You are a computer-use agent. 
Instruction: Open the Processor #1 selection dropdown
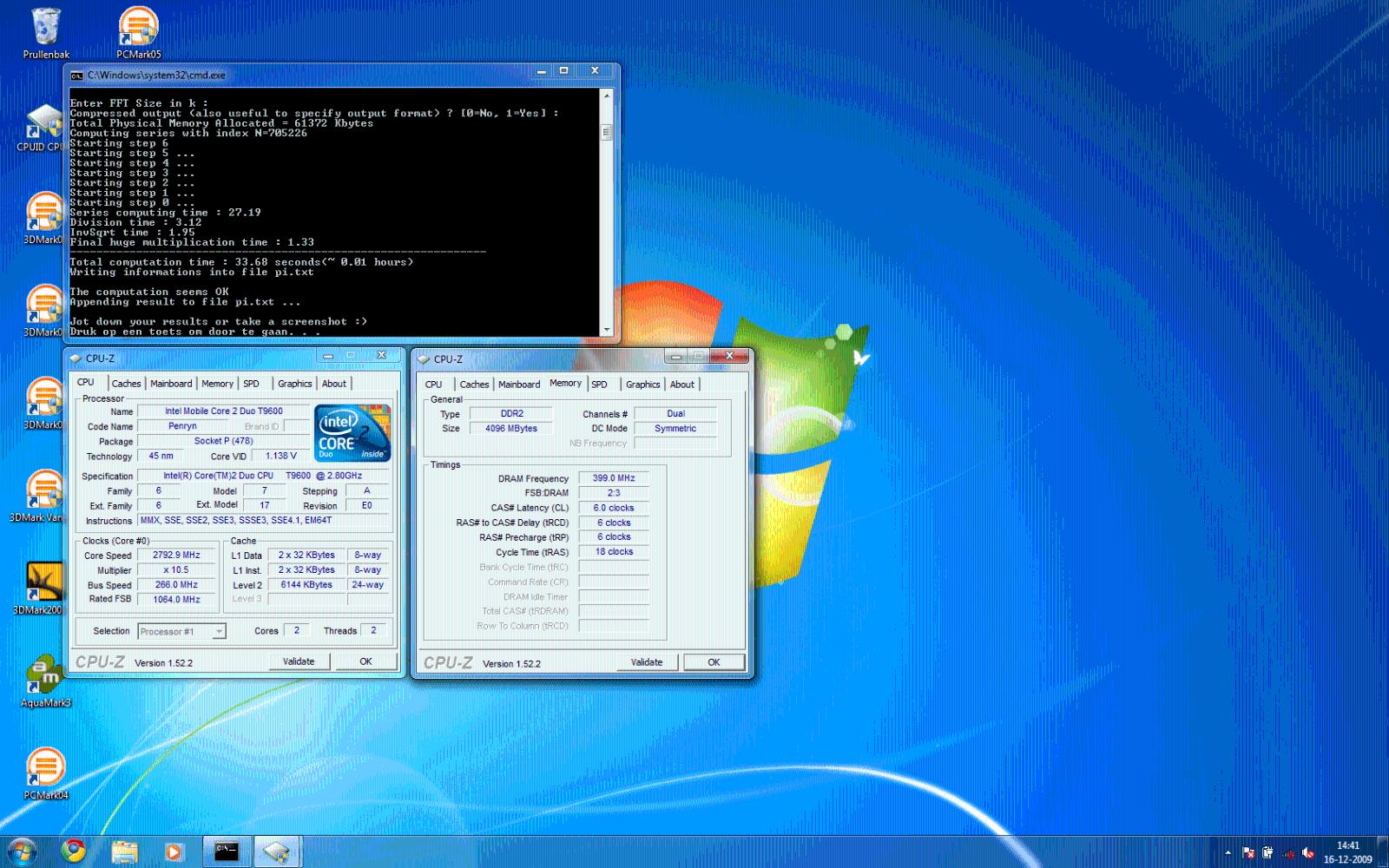[181, 631]
